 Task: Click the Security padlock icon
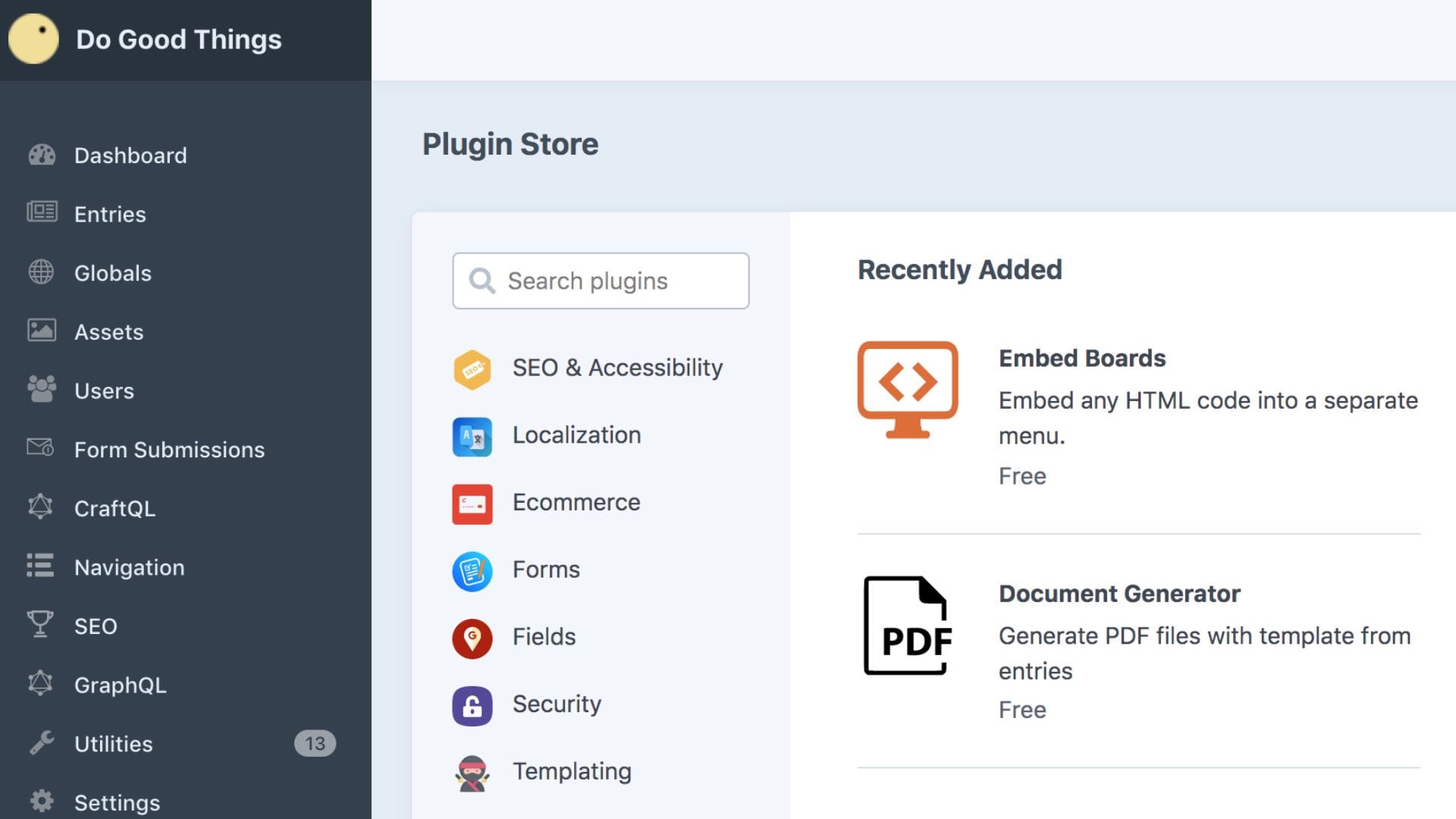click(x=472, y=705)
